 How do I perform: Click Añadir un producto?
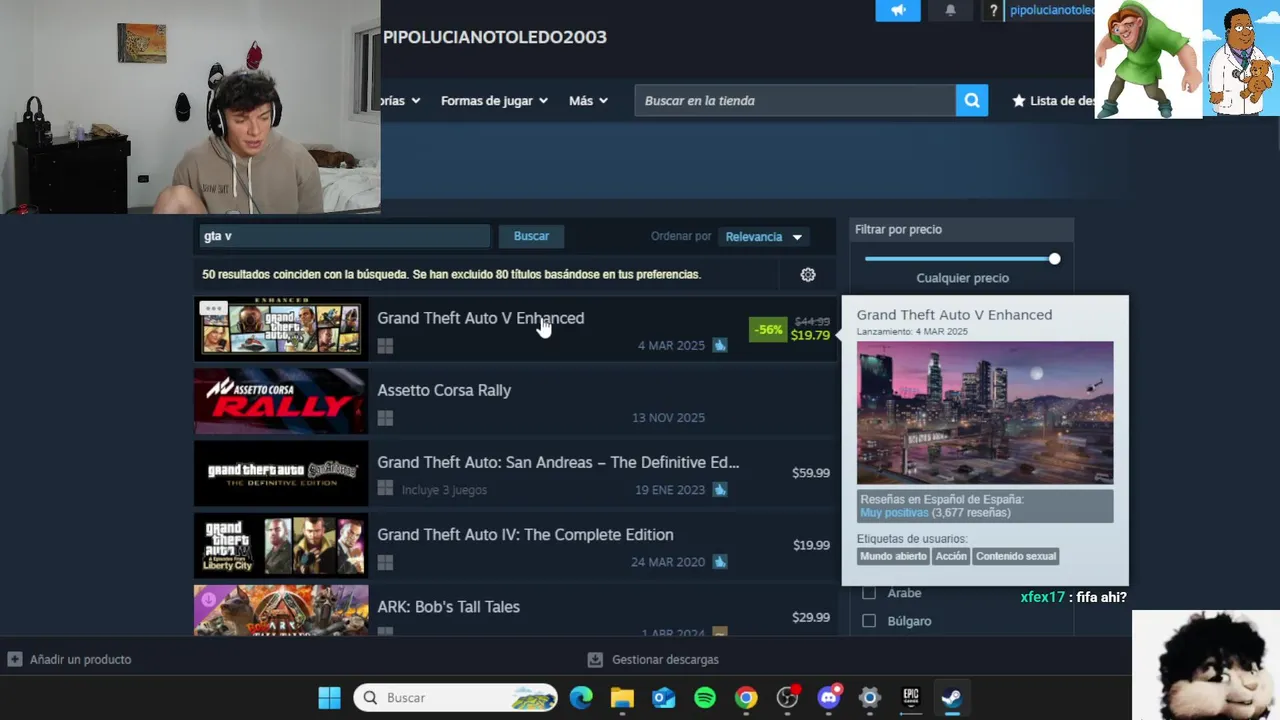[80, 659]
